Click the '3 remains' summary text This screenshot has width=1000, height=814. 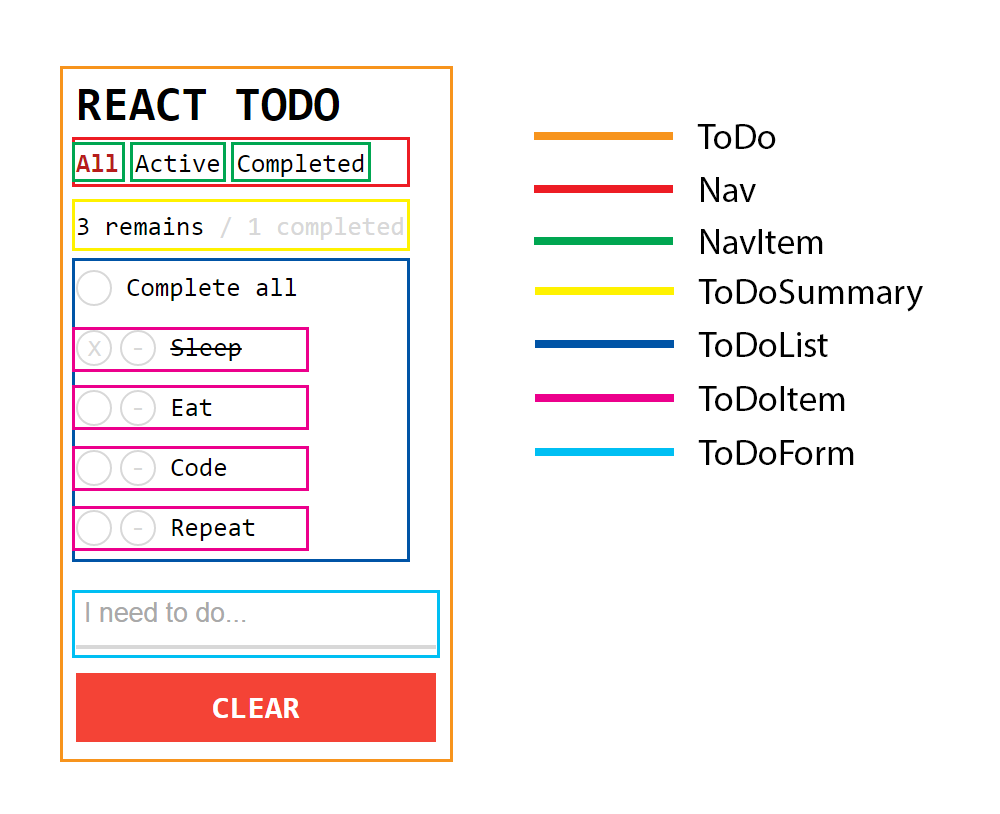click(140, 227)
